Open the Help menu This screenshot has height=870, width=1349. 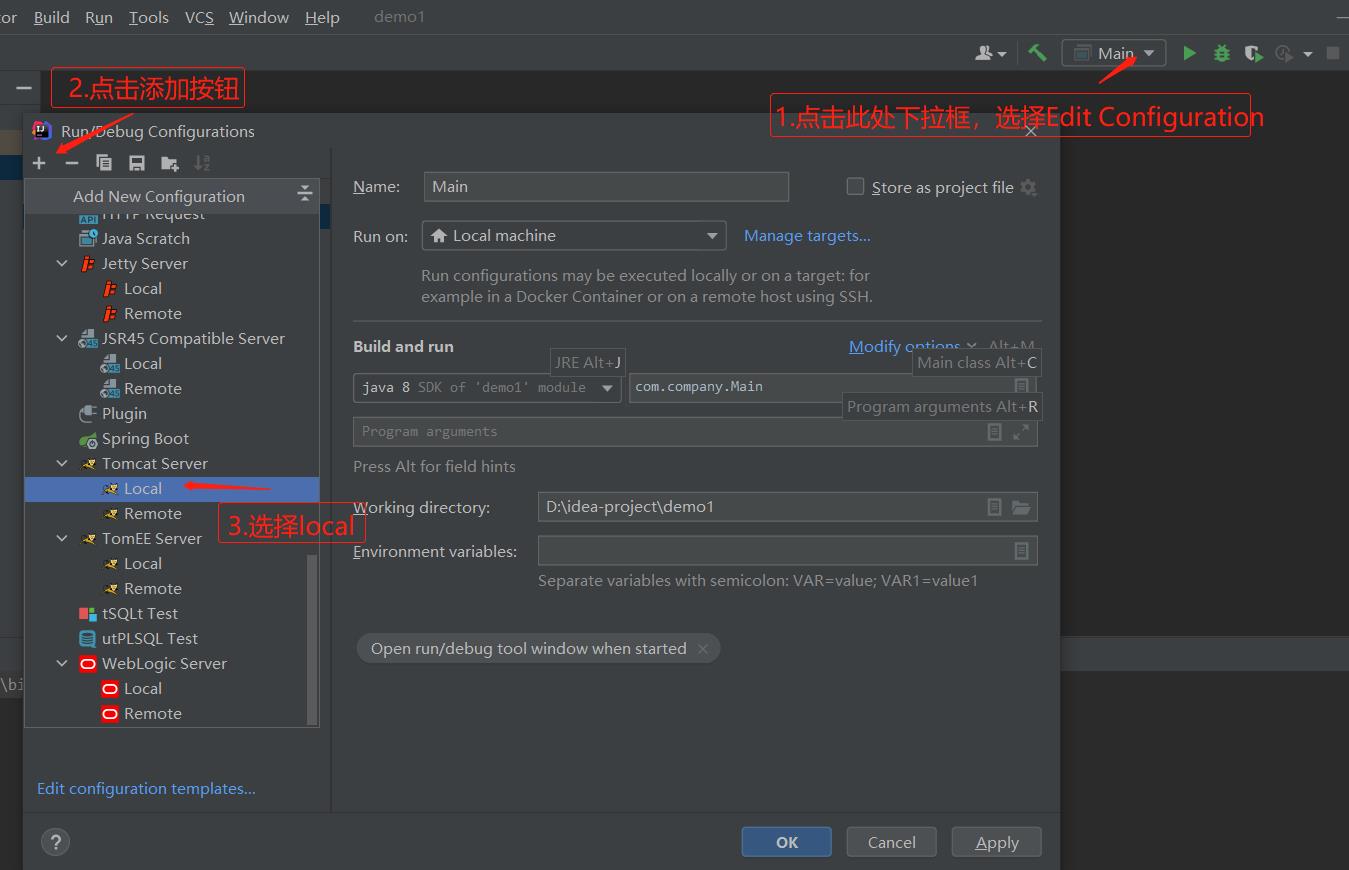[x=322, y=17]
